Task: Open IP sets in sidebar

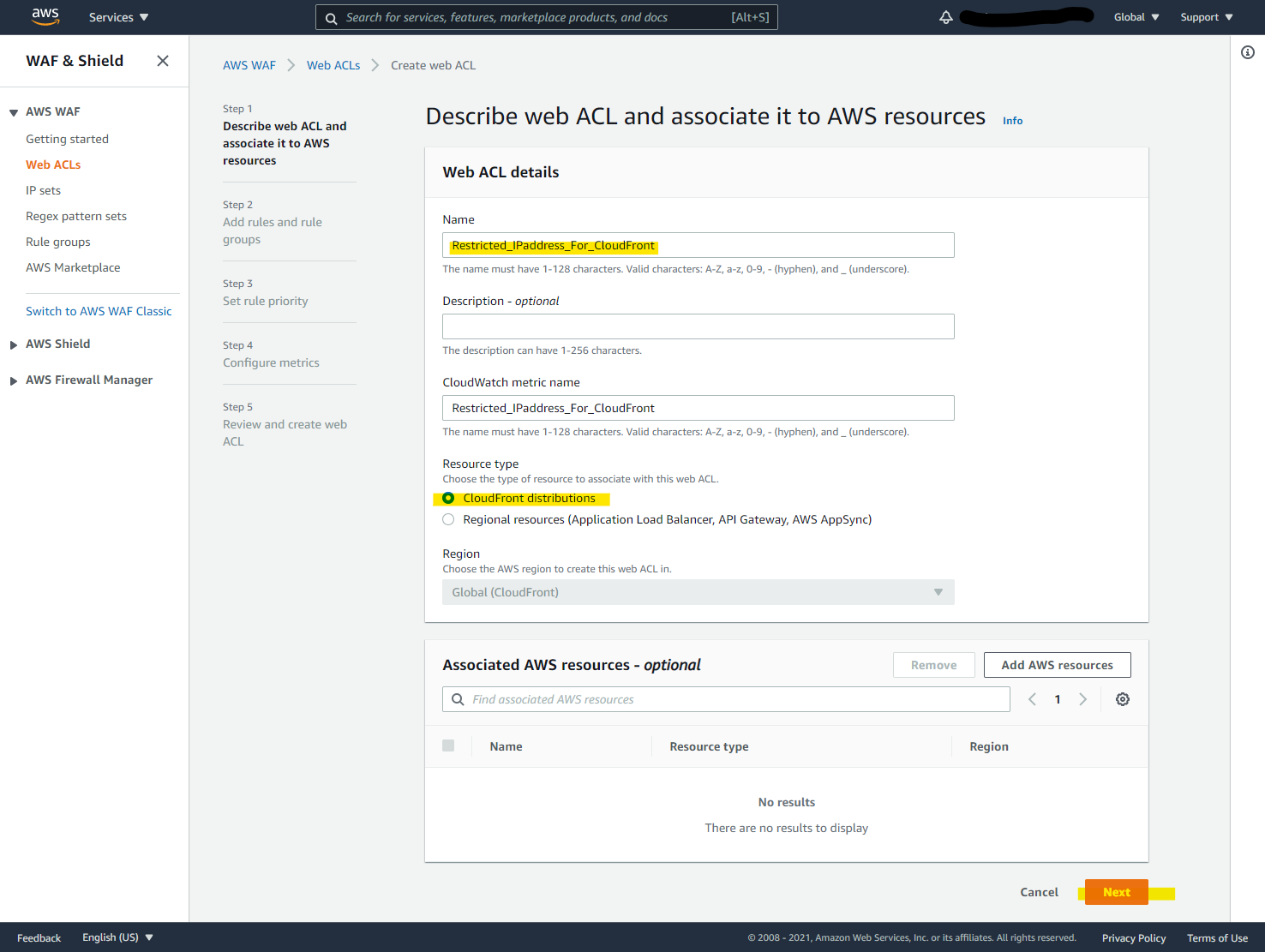Action: (43, 190)
